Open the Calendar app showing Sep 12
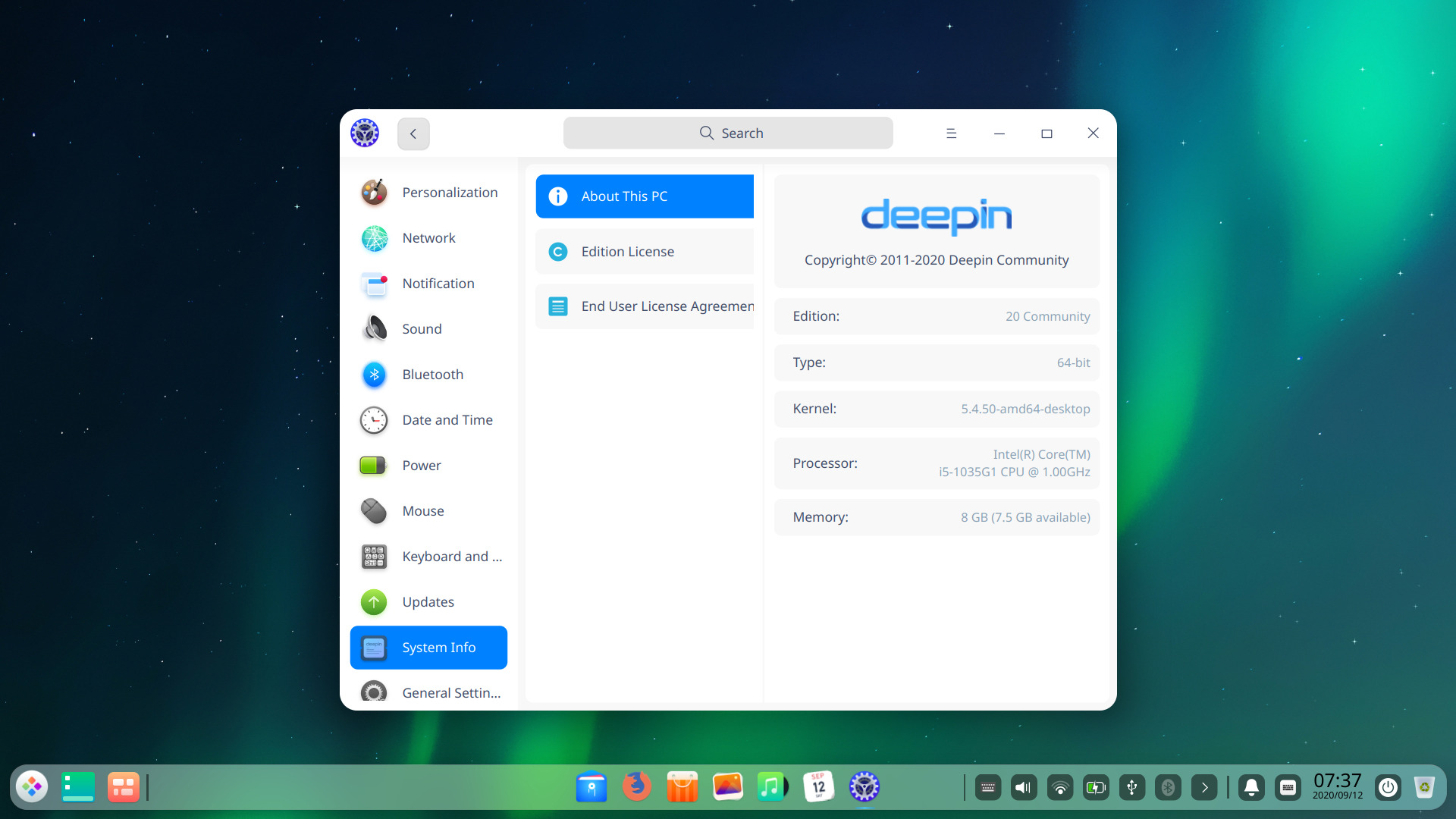The image size is (1456, 819). click(x=818, y=786)
